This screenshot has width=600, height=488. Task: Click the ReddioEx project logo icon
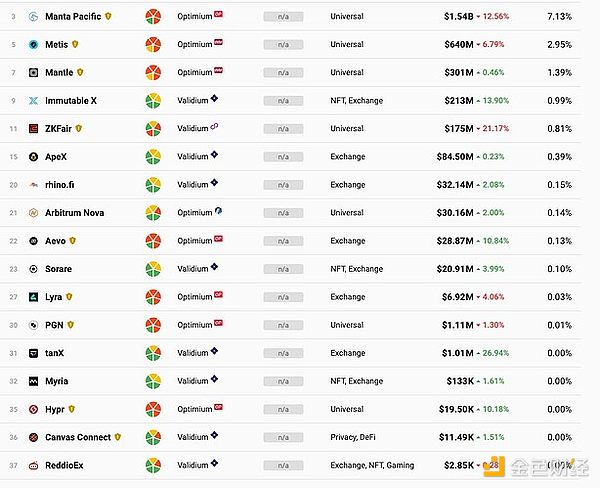[x=34, y=465]
